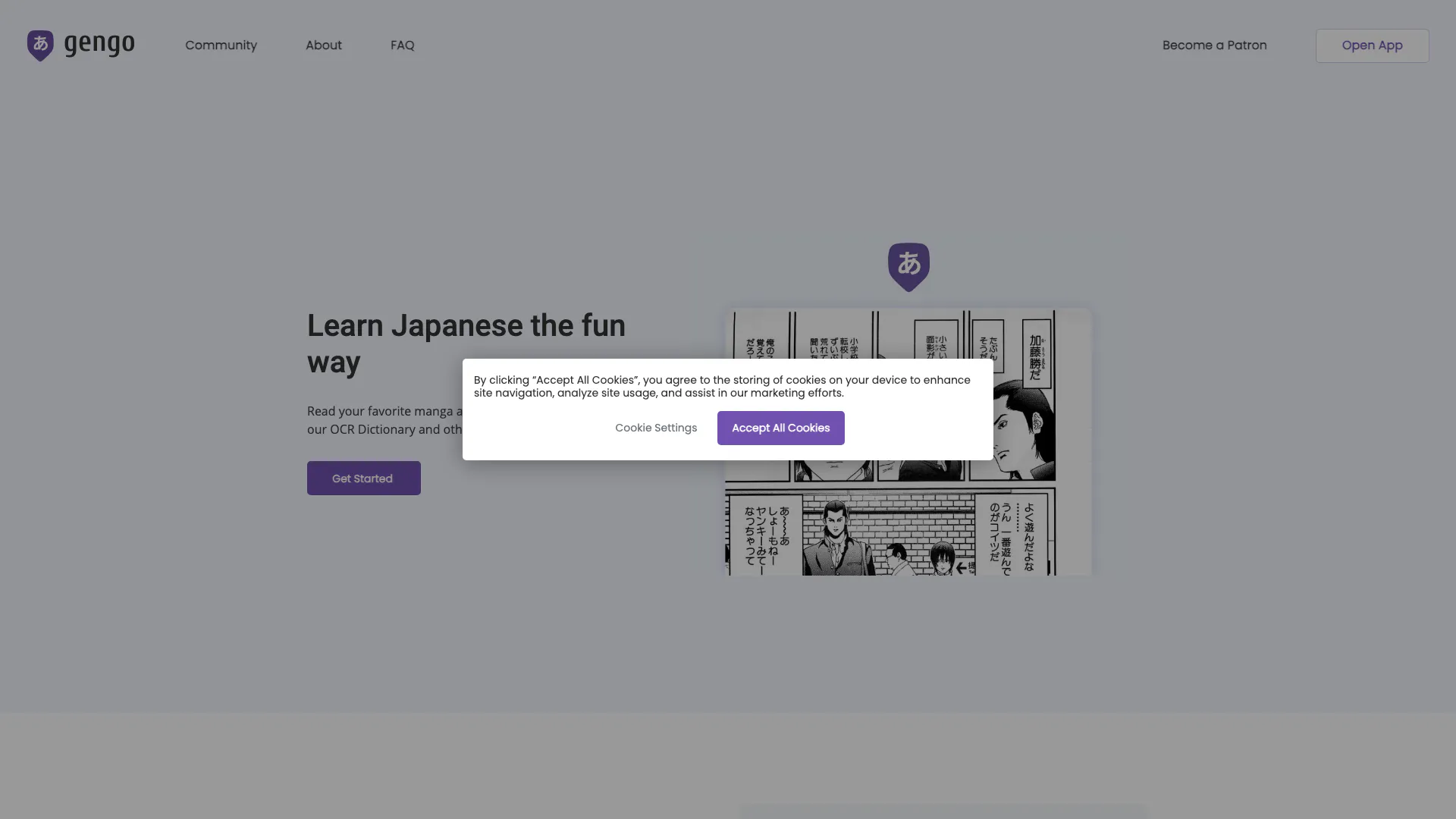Image resolution: width=1456 pixels, height=819 pixels.
Task: Go to the About page
Action: pos(324,45)
